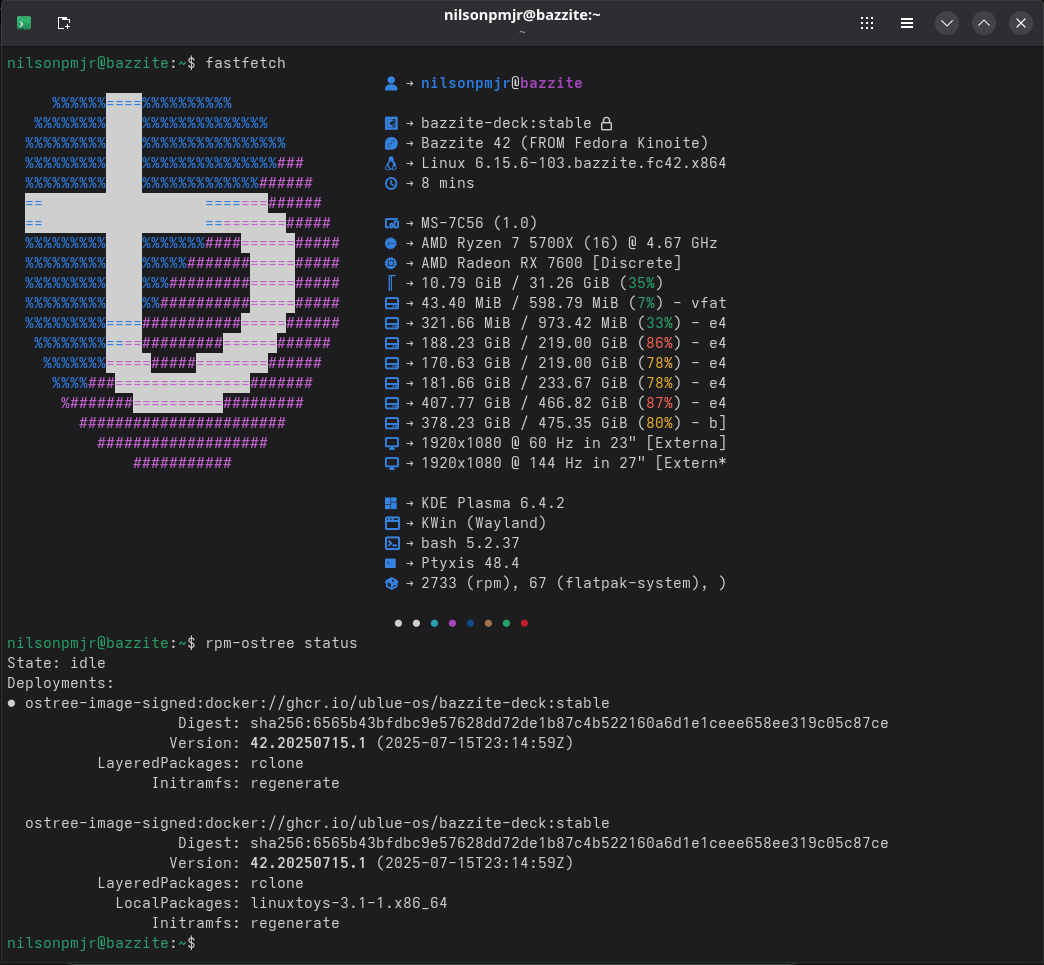
Task: Click the disk icon beside 43.40 MiB
Action: click(392, 303)
